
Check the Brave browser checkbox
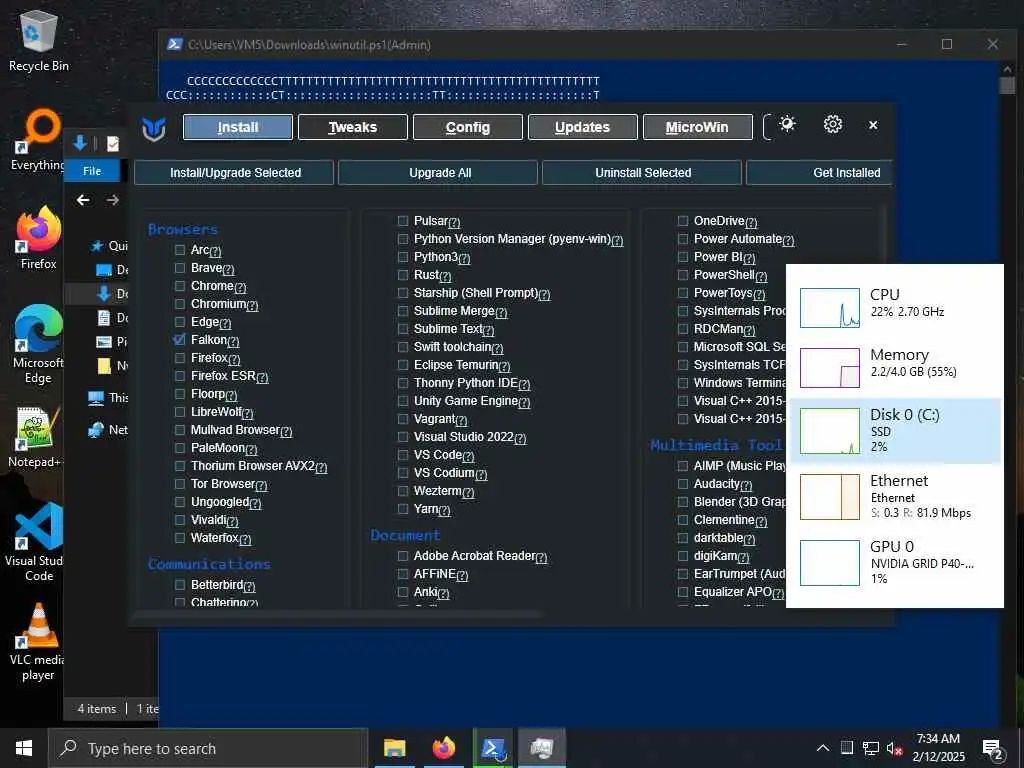tap(180, 268)
